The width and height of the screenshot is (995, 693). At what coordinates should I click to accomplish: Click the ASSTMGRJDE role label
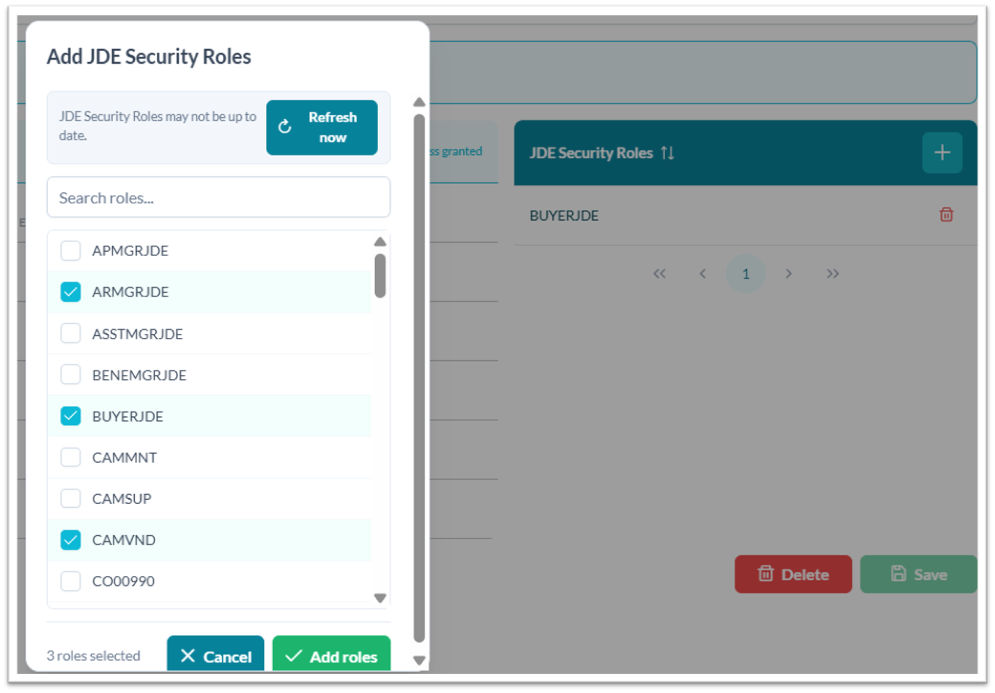pyautogui.click(x=137, y=334)
